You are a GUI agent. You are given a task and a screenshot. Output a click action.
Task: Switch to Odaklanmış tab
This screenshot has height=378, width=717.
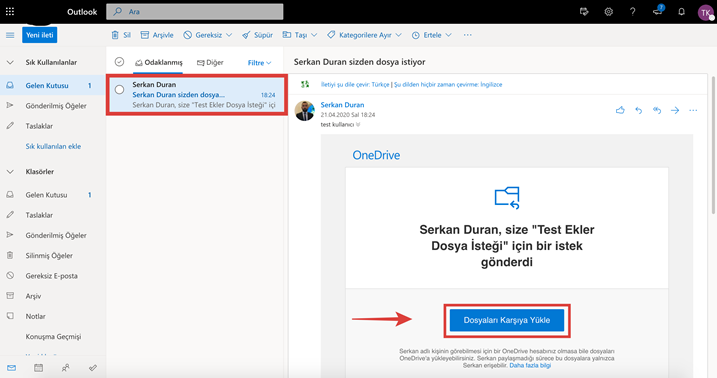(159, 63)
